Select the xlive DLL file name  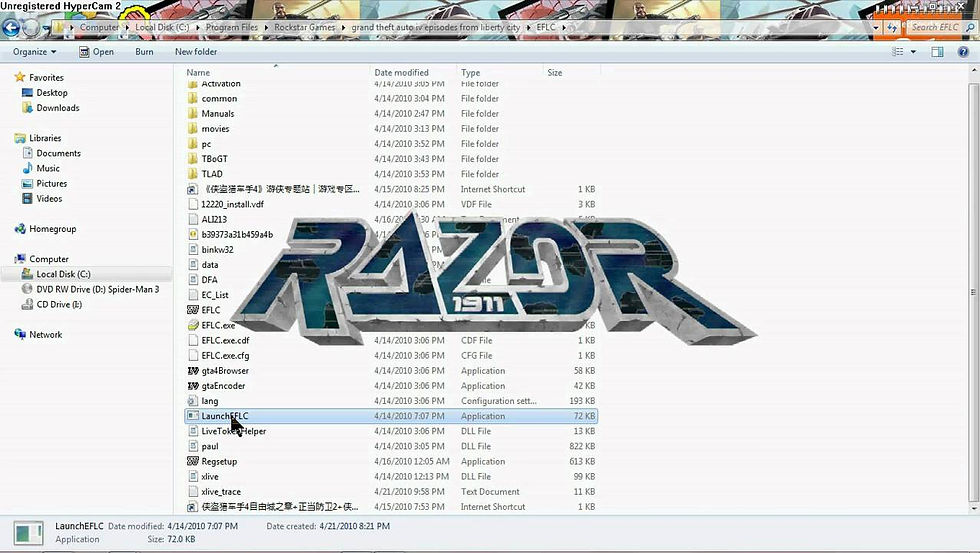pos(210,477)
